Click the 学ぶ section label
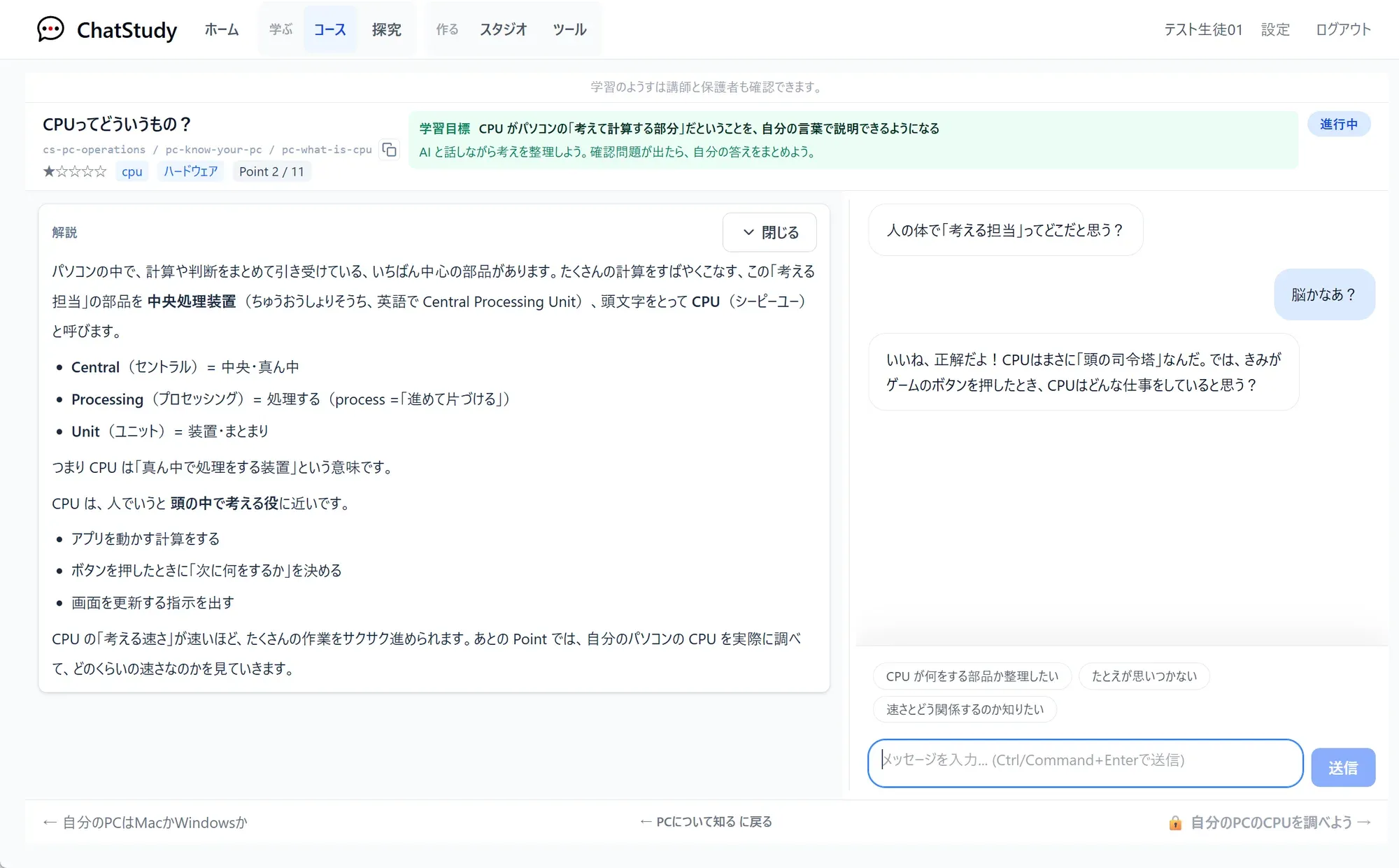Image resolution: width=1399 pixels, height=868 pixels. coord(280,29)
